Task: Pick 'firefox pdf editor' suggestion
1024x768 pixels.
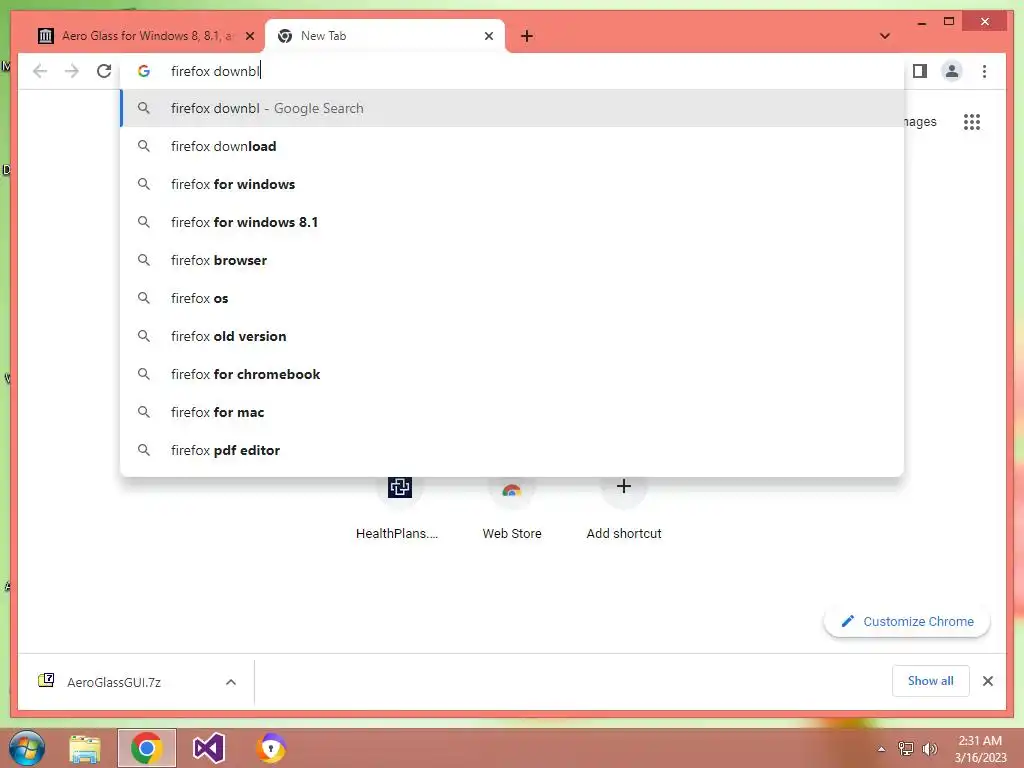Action: [x=513, y=450]
